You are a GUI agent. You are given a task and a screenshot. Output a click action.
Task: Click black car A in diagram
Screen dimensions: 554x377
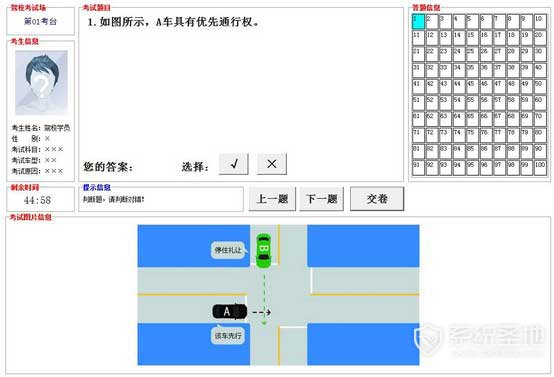point(230,312)
